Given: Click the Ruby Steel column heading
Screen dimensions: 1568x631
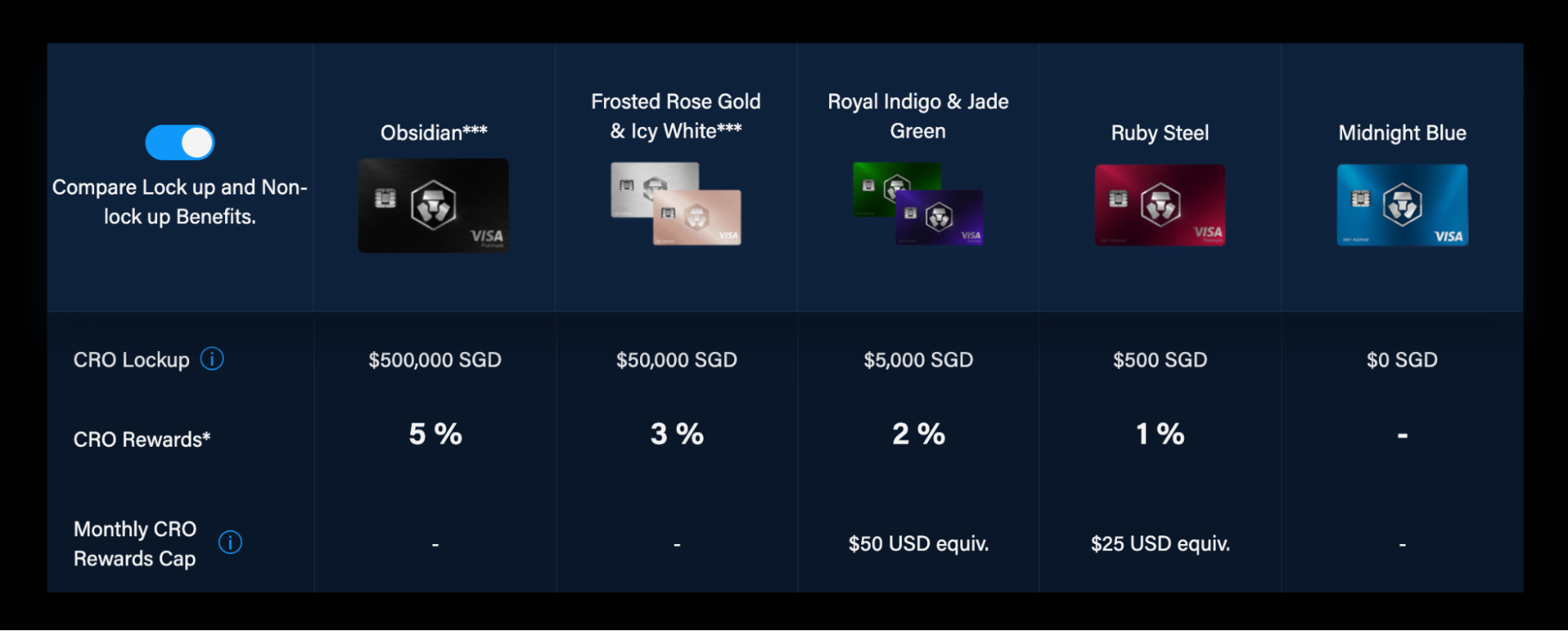Looking at the screenshot, I should 1159,132.
